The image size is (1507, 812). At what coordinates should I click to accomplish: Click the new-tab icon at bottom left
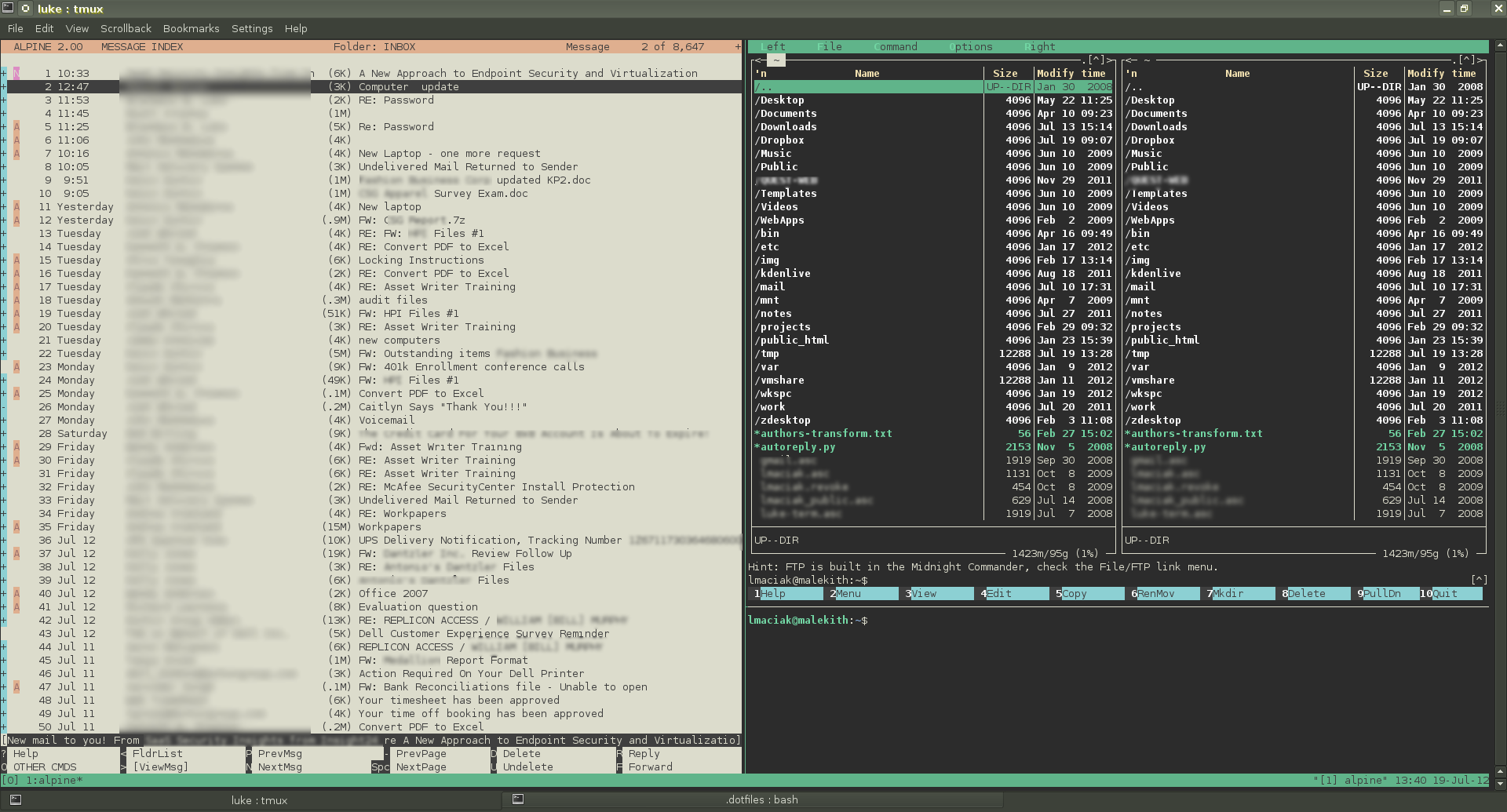click(15, 799)
